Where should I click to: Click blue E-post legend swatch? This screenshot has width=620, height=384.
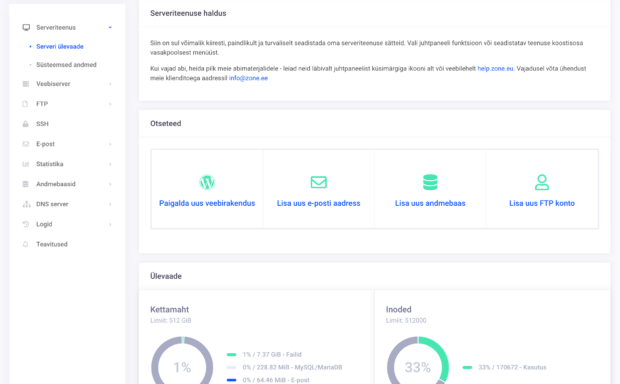point(231,380)
